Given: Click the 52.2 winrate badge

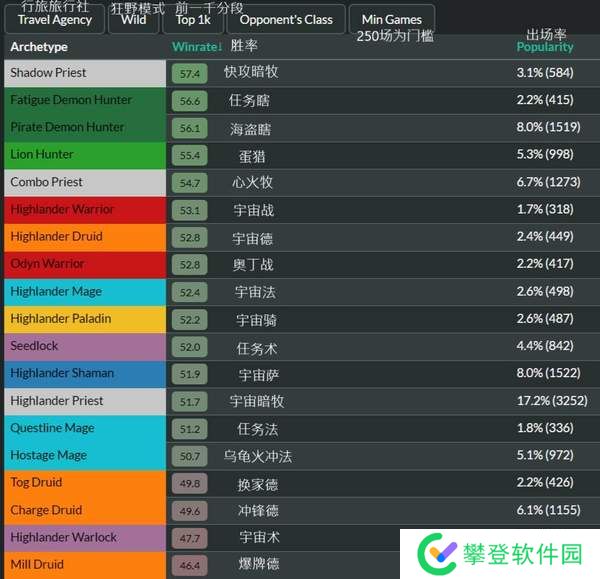Looking at the screenshot, I should (190, 320).
